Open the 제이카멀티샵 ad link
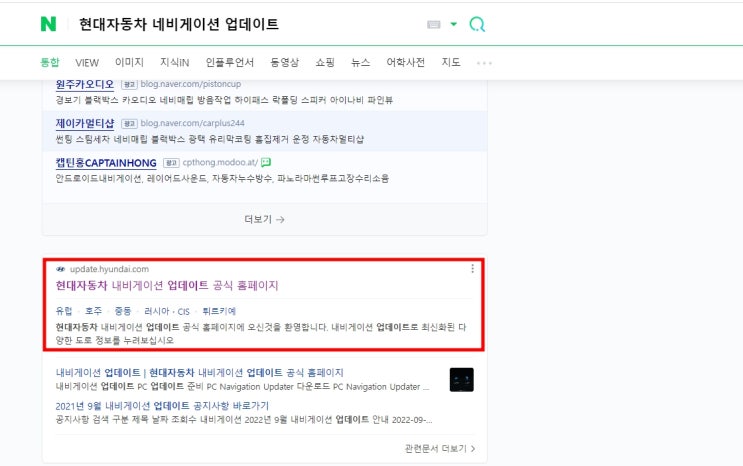This screenshot has width=743, height=466. pyautogui.click(x=85, y=123)
